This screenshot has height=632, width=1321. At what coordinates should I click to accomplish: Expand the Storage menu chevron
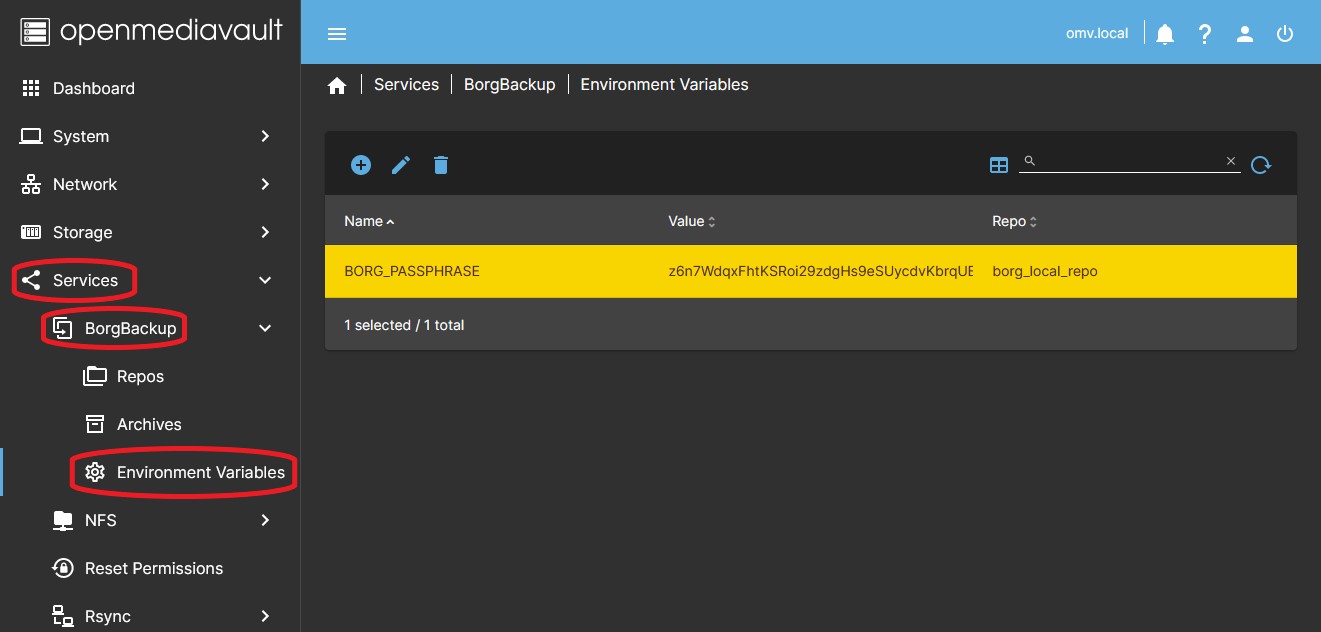coord(265,232)
